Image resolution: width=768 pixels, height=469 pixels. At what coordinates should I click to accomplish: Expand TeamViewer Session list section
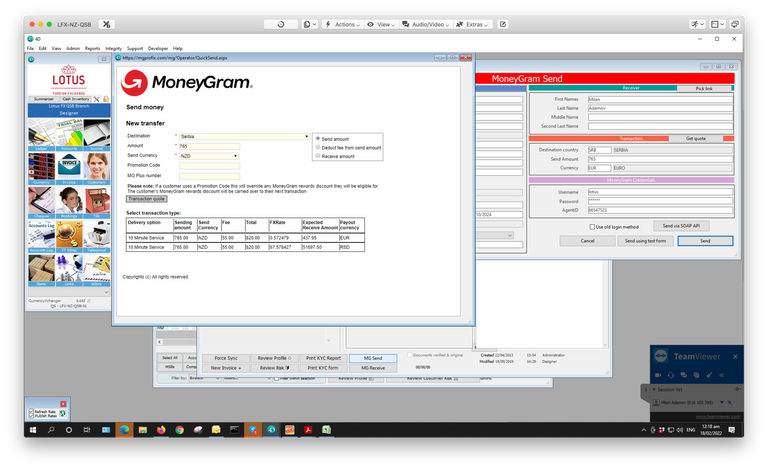(x=653, y=390)
